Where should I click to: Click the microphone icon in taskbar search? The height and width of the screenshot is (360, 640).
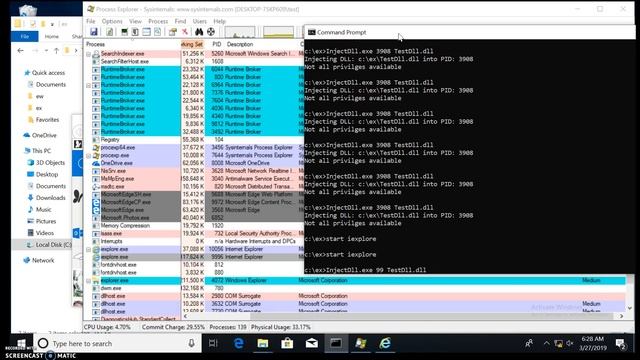pos(191,344)
